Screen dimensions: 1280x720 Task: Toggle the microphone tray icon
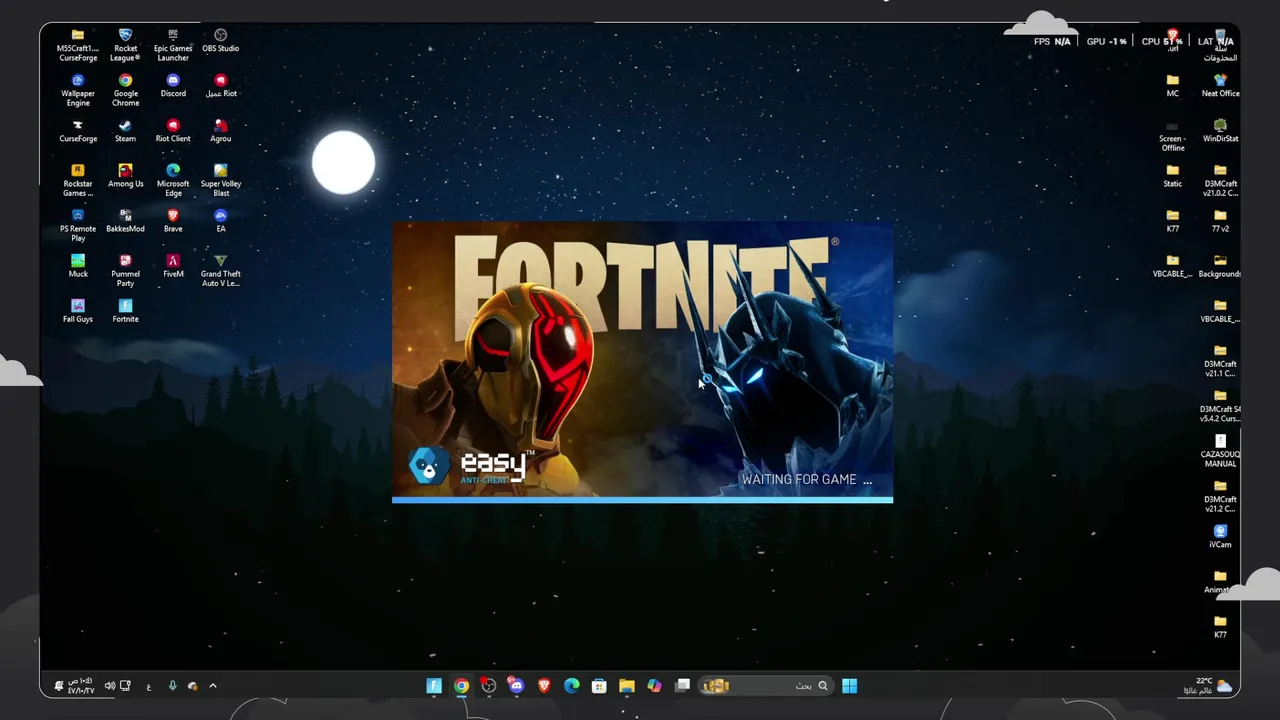coord(172,686)
